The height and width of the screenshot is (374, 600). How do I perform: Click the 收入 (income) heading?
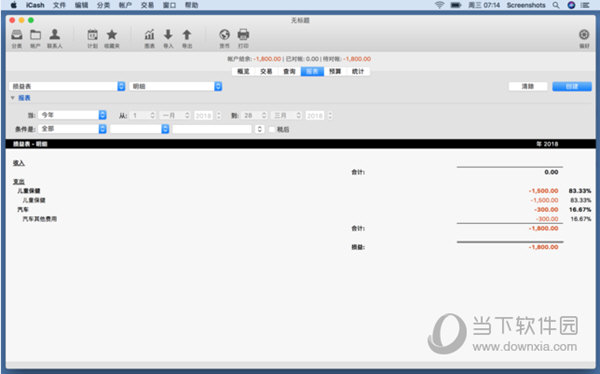coord(19,163)
